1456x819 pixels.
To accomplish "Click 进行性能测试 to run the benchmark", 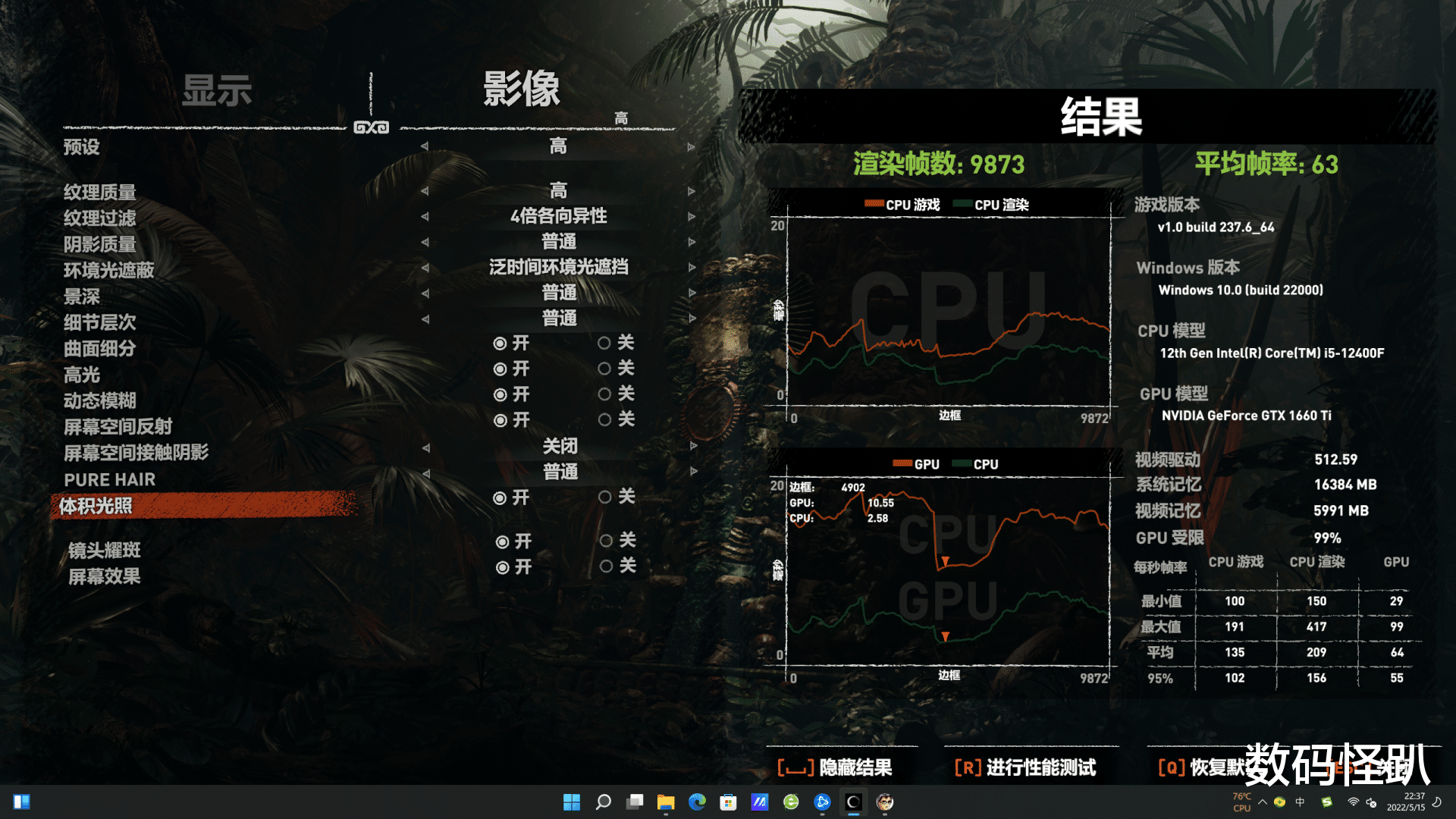I will pyautogui.click(x=1041, y=767).
